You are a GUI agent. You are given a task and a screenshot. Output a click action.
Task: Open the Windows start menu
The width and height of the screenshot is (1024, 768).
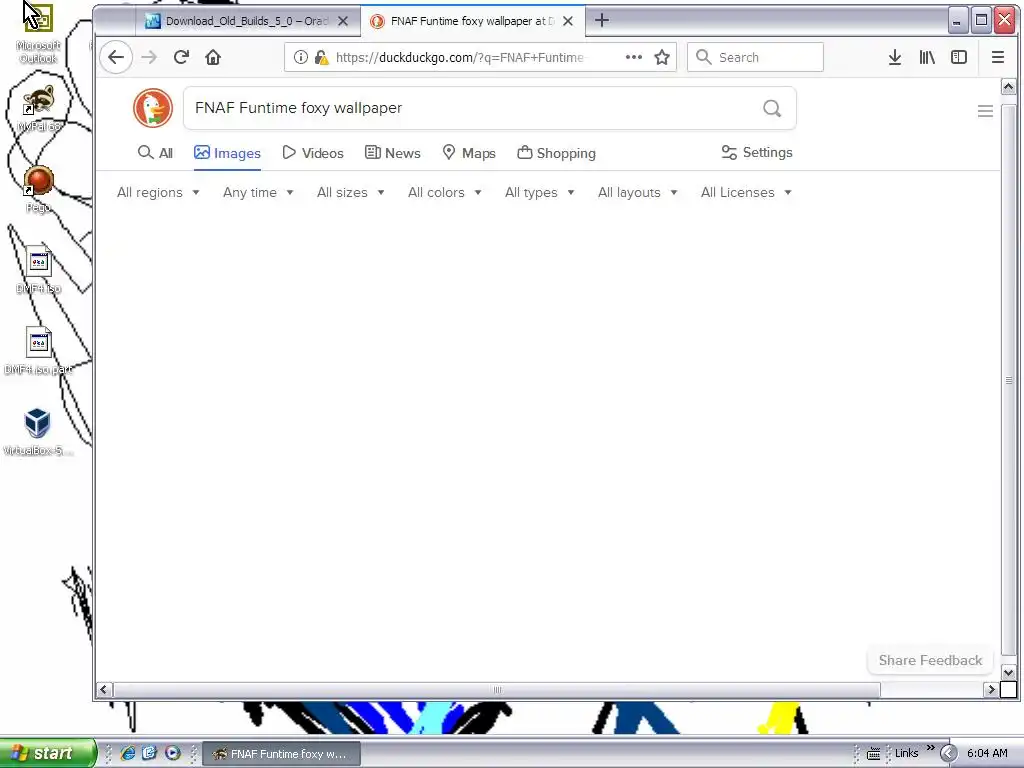click(x=46, y=754)
